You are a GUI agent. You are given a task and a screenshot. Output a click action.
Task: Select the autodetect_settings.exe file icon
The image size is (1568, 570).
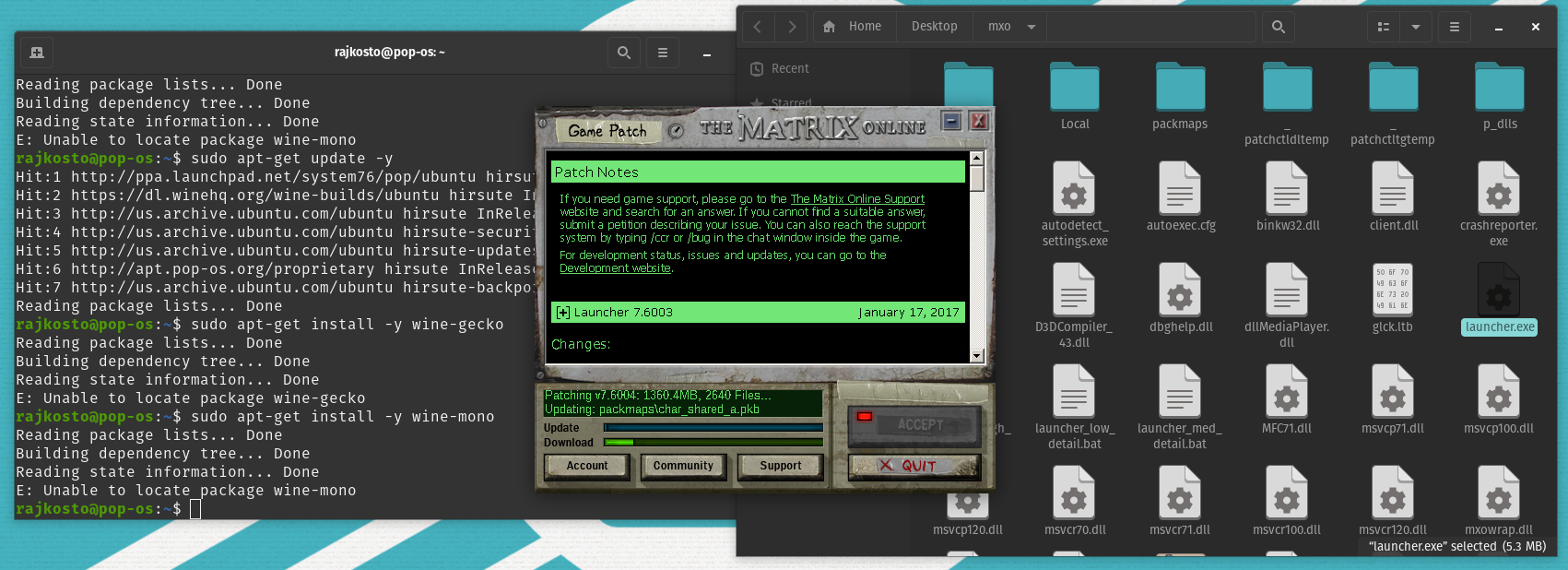point(1074,187)
